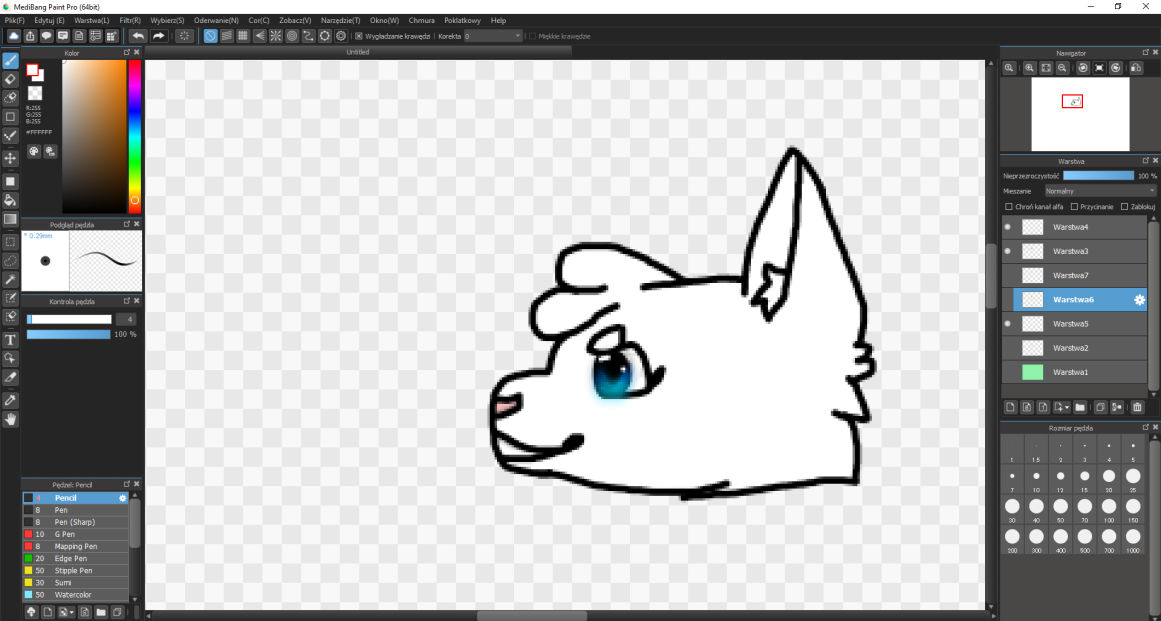This screenshot has height=621, width=1161.
Task: Duplicate the current layer
Action: 1100,407
